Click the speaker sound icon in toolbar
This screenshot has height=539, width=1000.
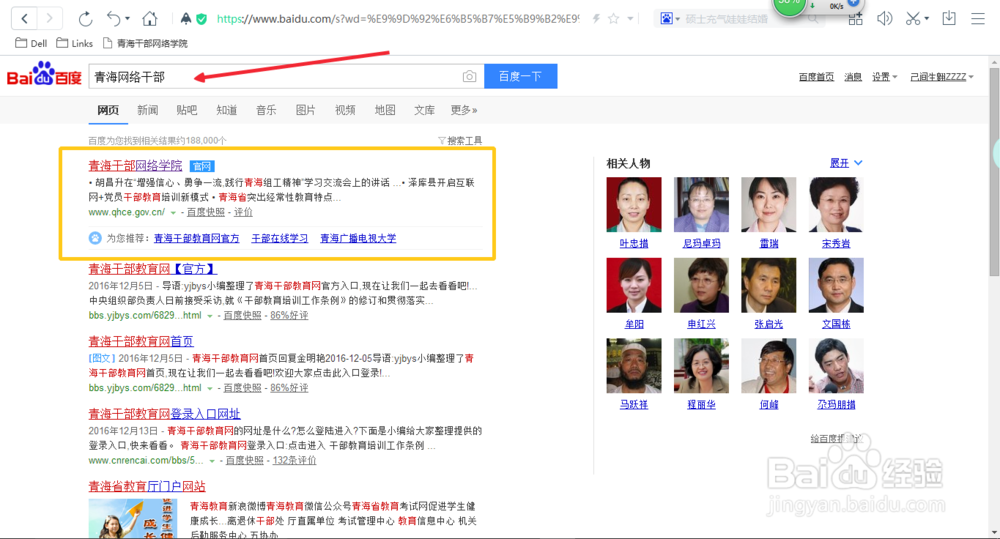coord(885,19)
